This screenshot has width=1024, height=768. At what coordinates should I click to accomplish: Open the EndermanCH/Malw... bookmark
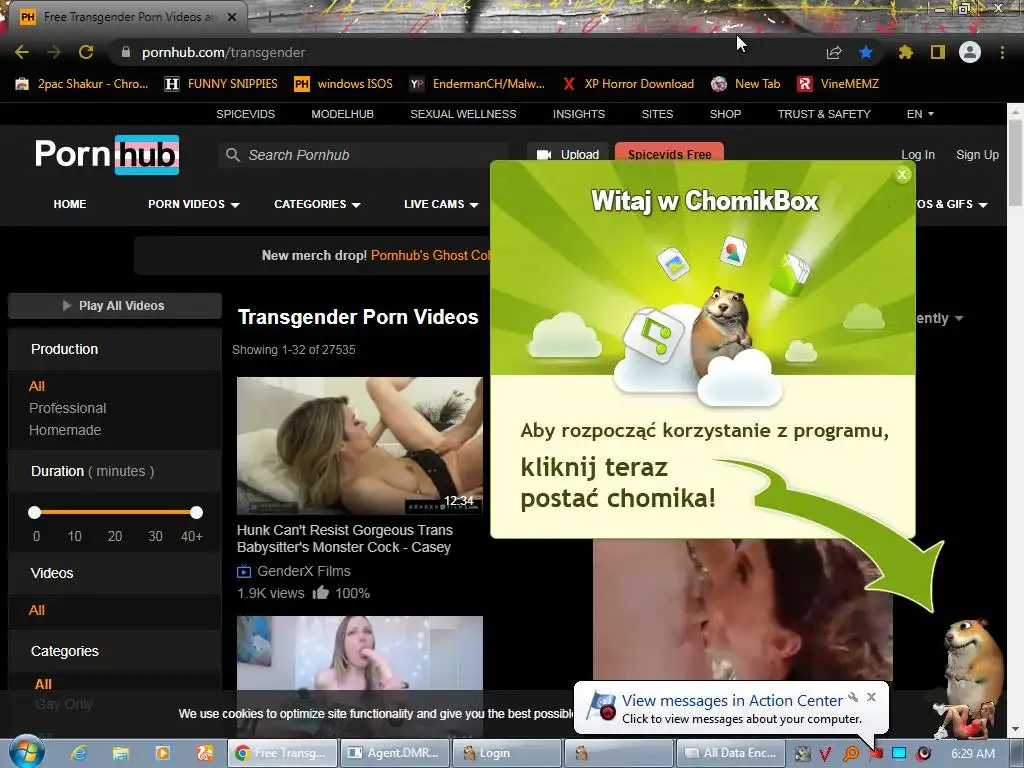tap(477, 84)
